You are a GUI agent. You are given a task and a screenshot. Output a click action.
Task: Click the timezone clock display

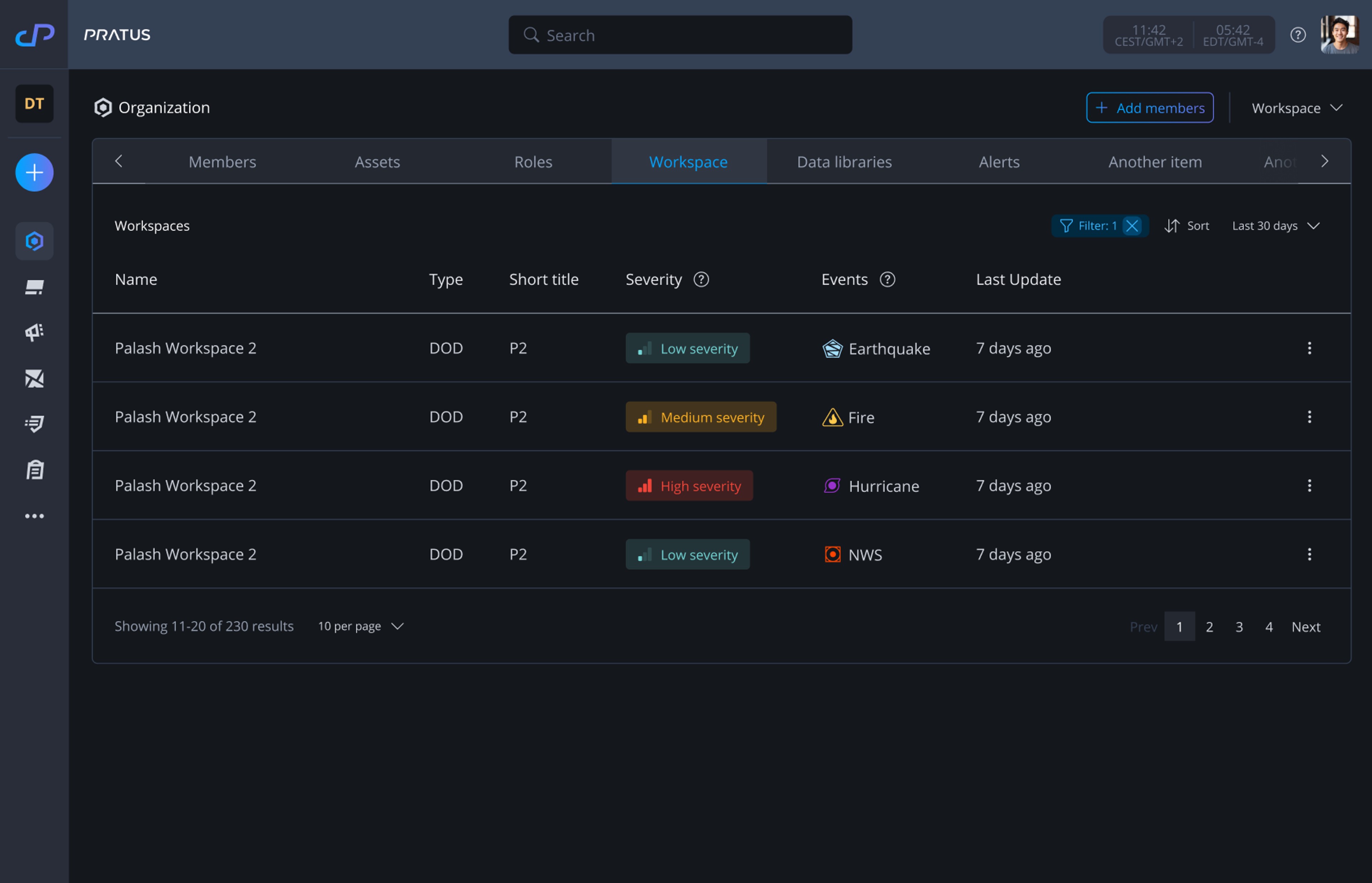tap(1189, 35)
